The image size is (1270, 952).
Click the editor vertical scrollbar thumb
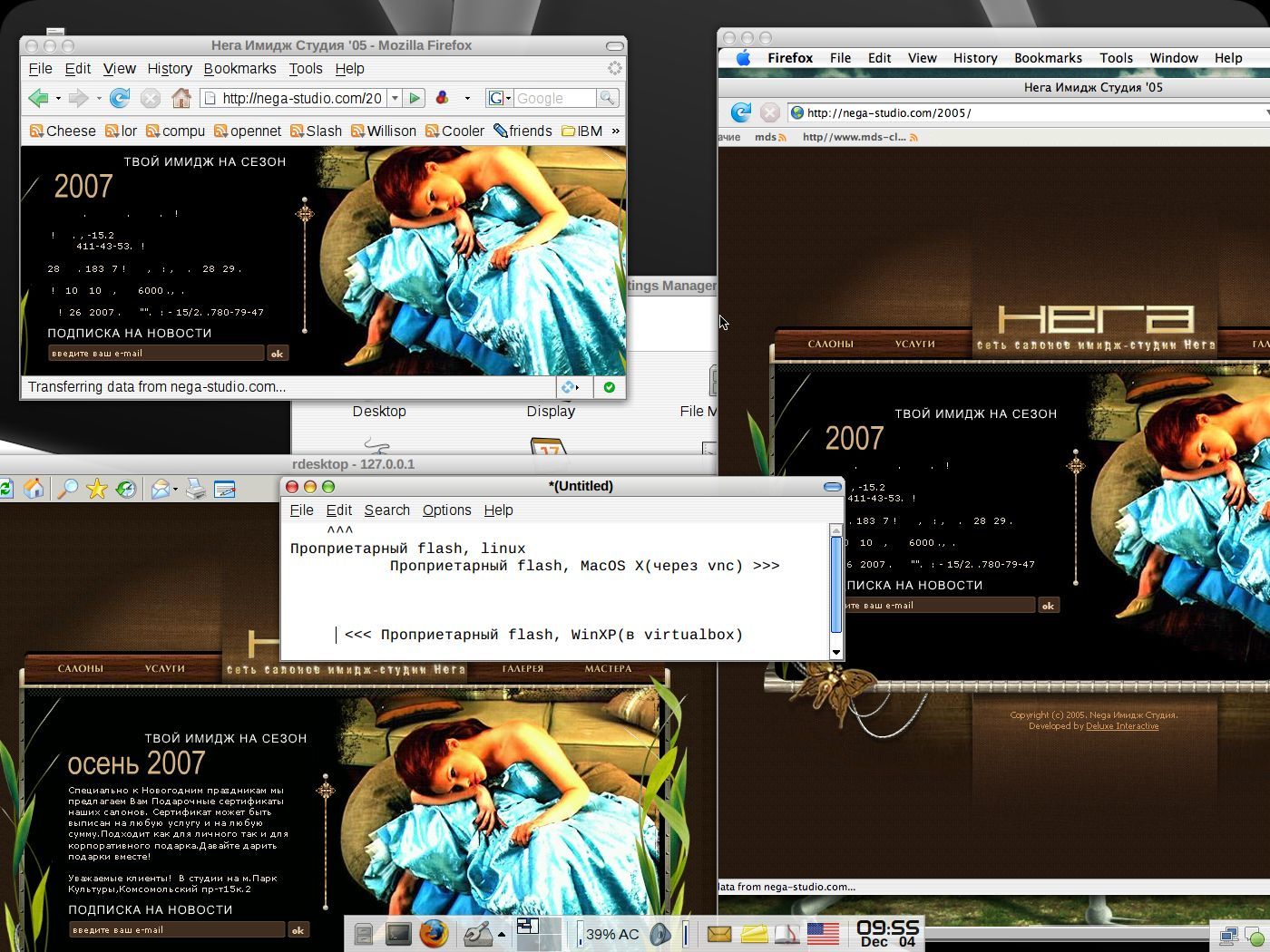[x=835, y=587]
